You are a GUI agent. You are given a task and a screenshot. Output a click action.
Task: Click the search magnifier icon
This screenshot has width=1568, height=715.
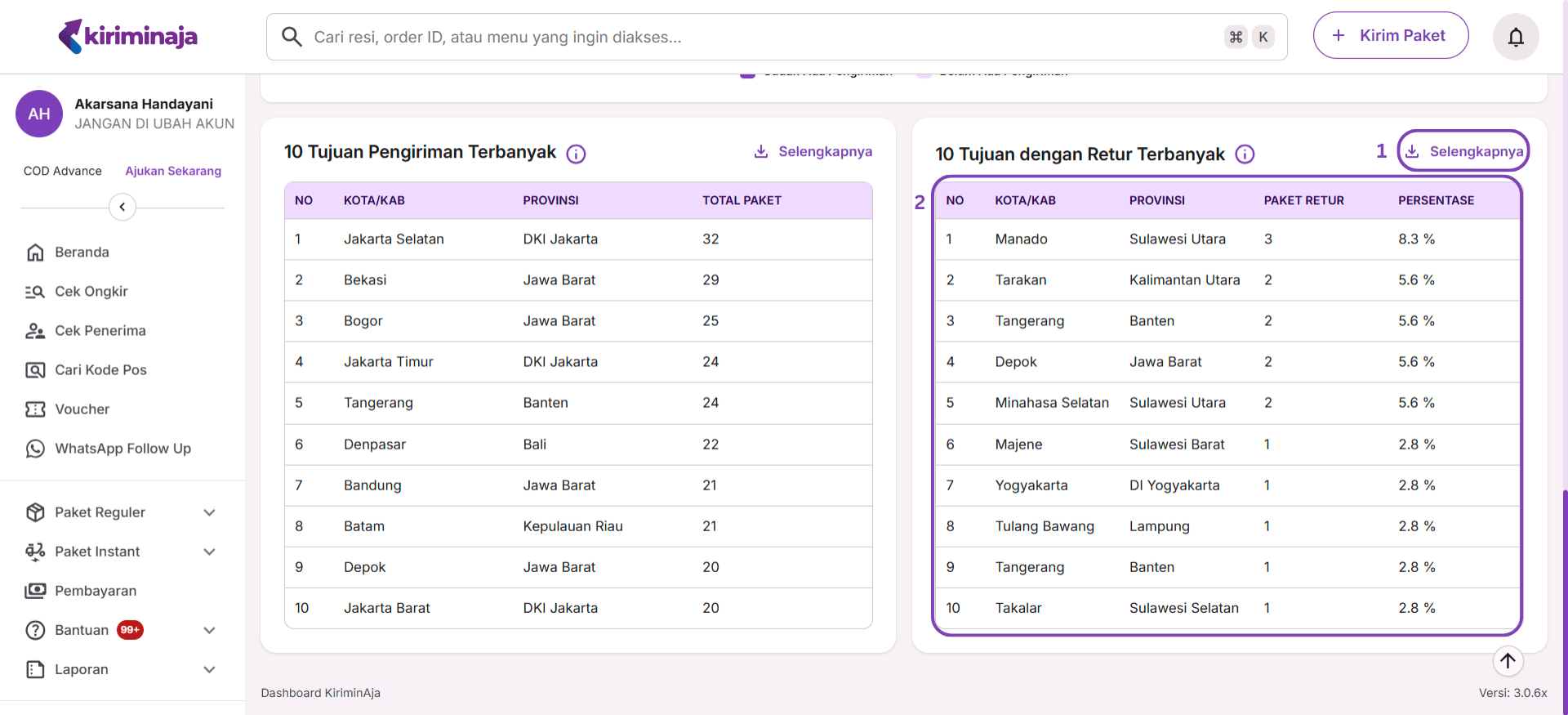click(x=292, y=37)
